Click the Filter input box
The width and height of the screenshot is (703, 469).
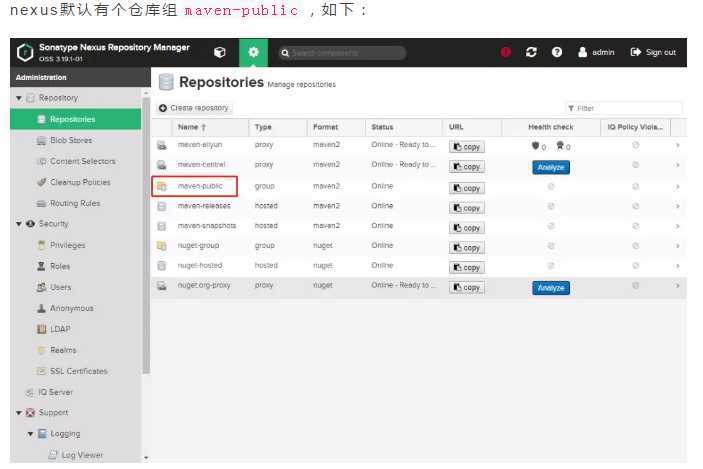pyautogui.click(x=624, y=108)
